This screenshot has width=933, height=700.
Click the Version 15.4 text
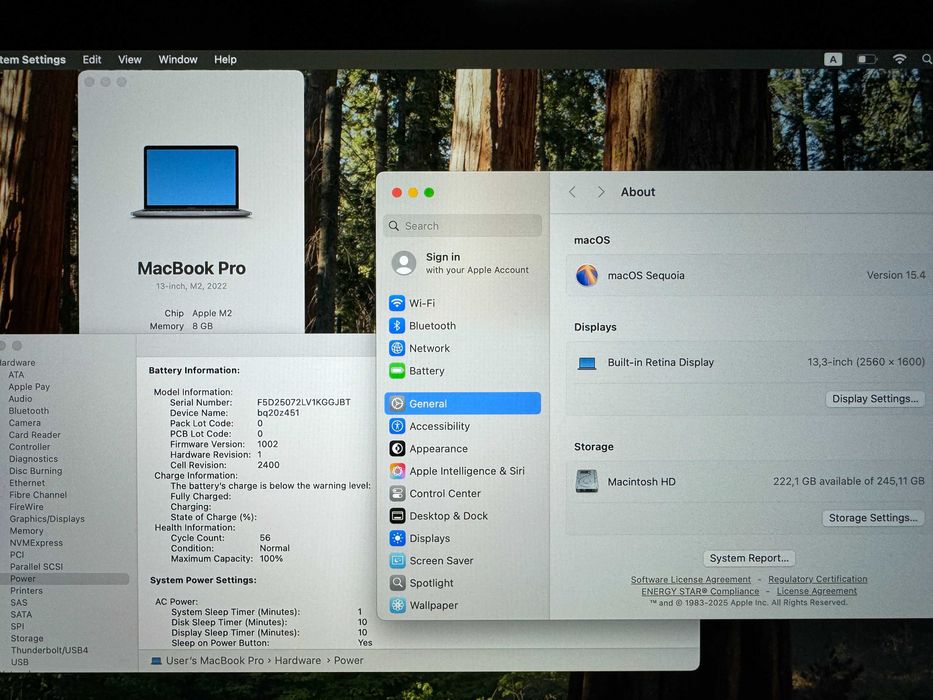click(896, 275)
